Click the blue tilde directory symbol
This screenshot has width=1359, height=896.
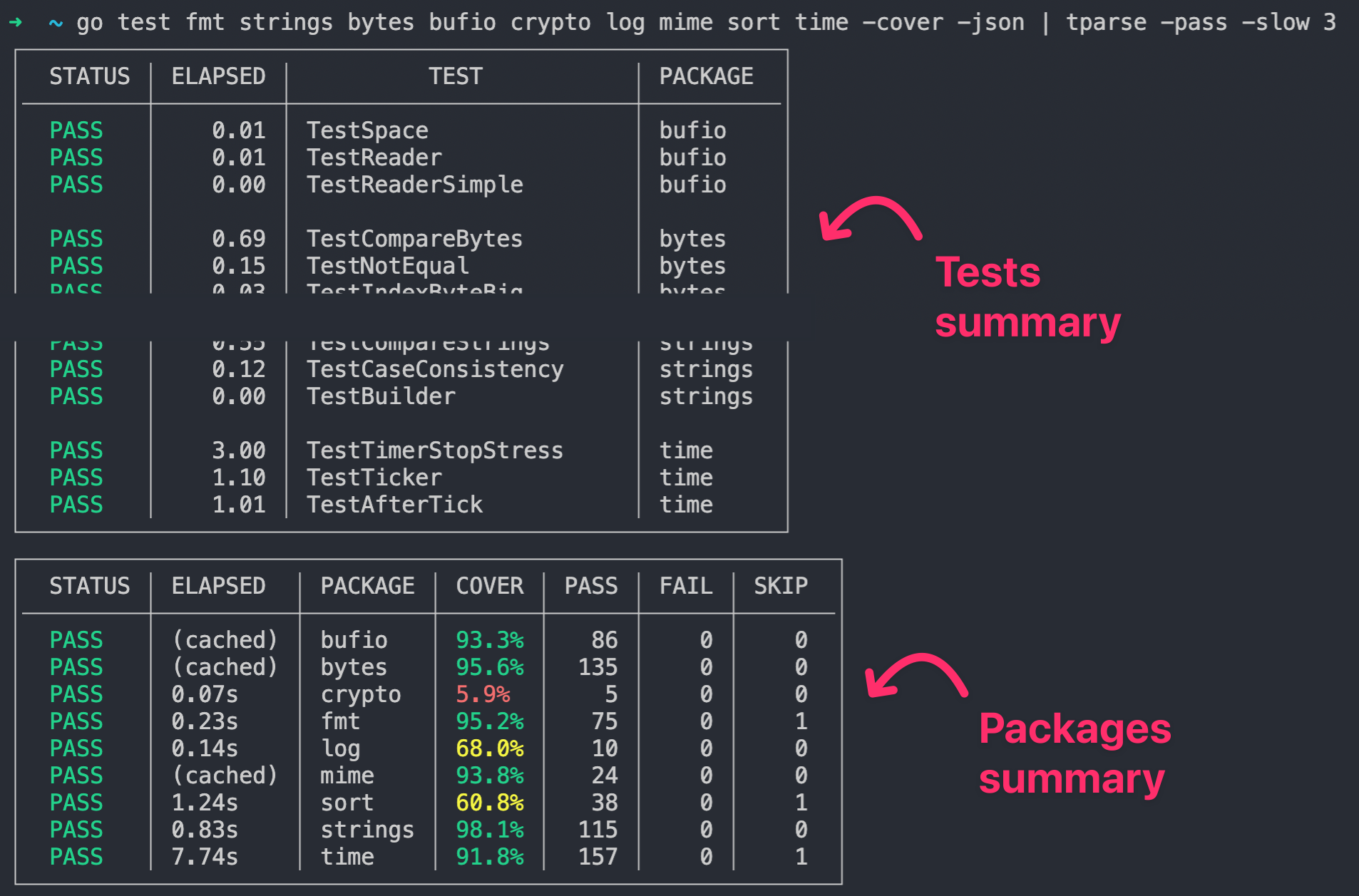click(x=55, y=23)
